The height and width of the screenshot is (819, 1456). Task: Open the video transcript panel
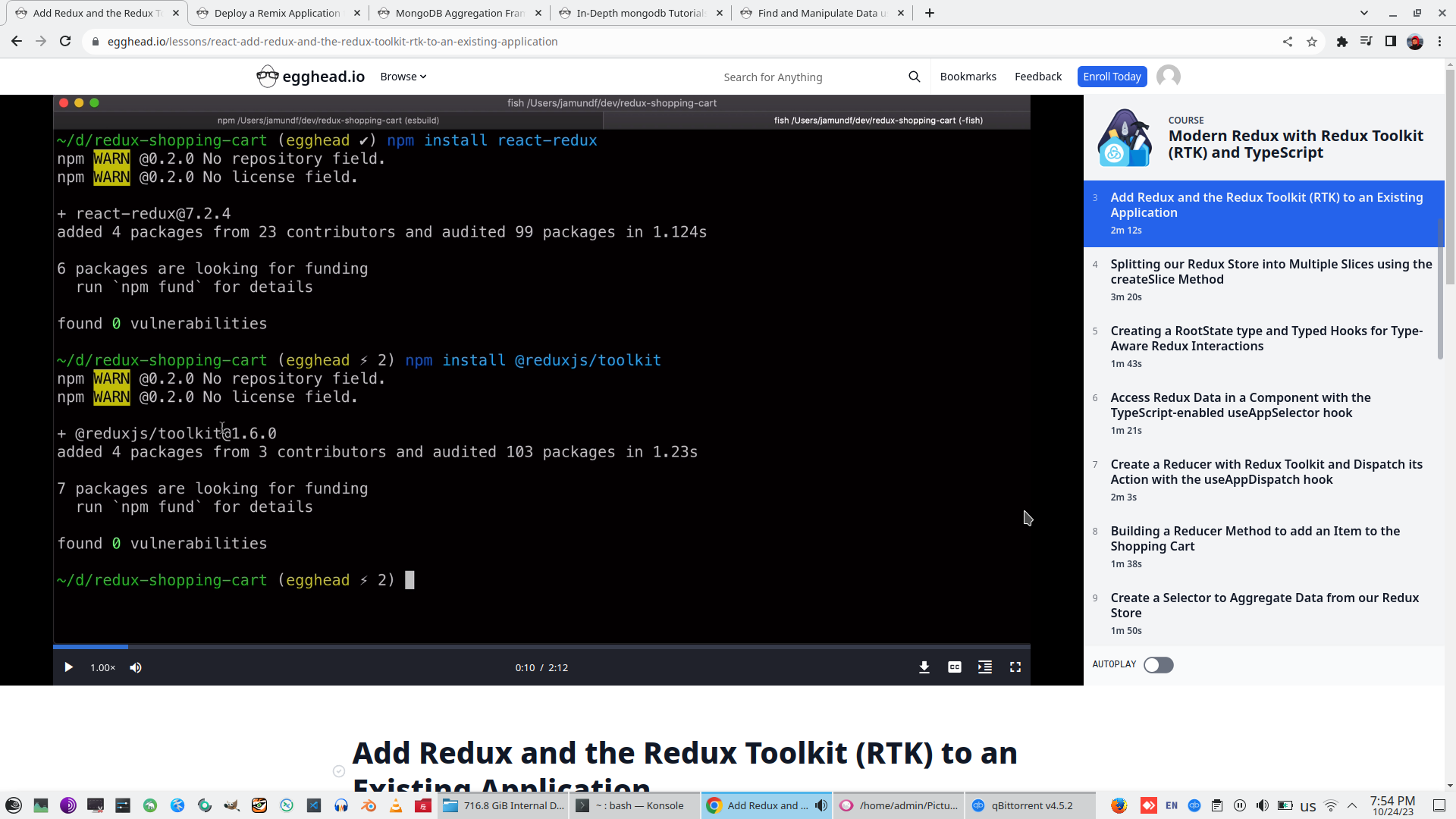984,667
